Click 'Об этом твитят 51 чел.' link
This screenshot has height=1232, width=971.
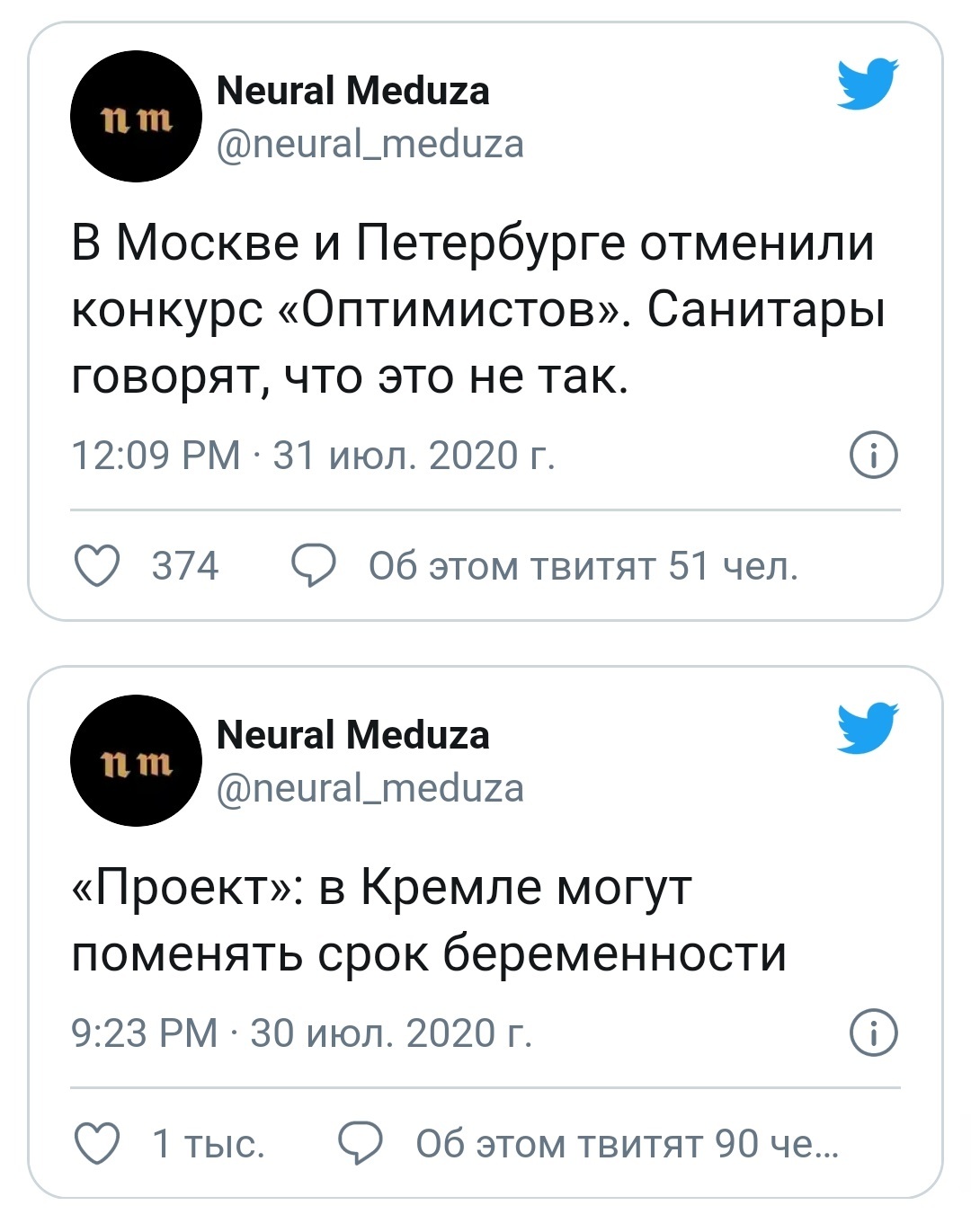583,566
